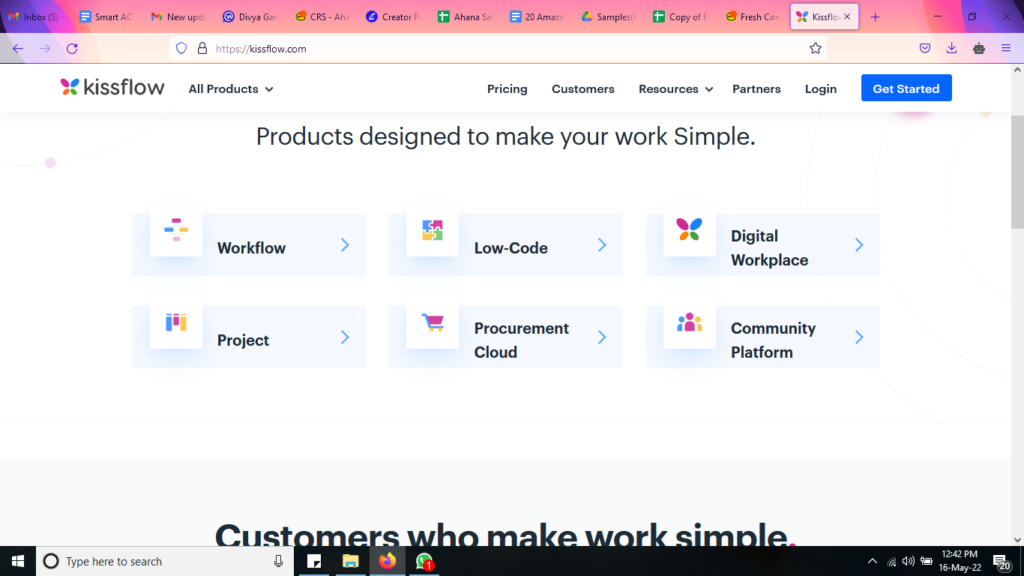Go back to the previous page
Viewport: 1024px width, 576px height.
pos(18,48)
